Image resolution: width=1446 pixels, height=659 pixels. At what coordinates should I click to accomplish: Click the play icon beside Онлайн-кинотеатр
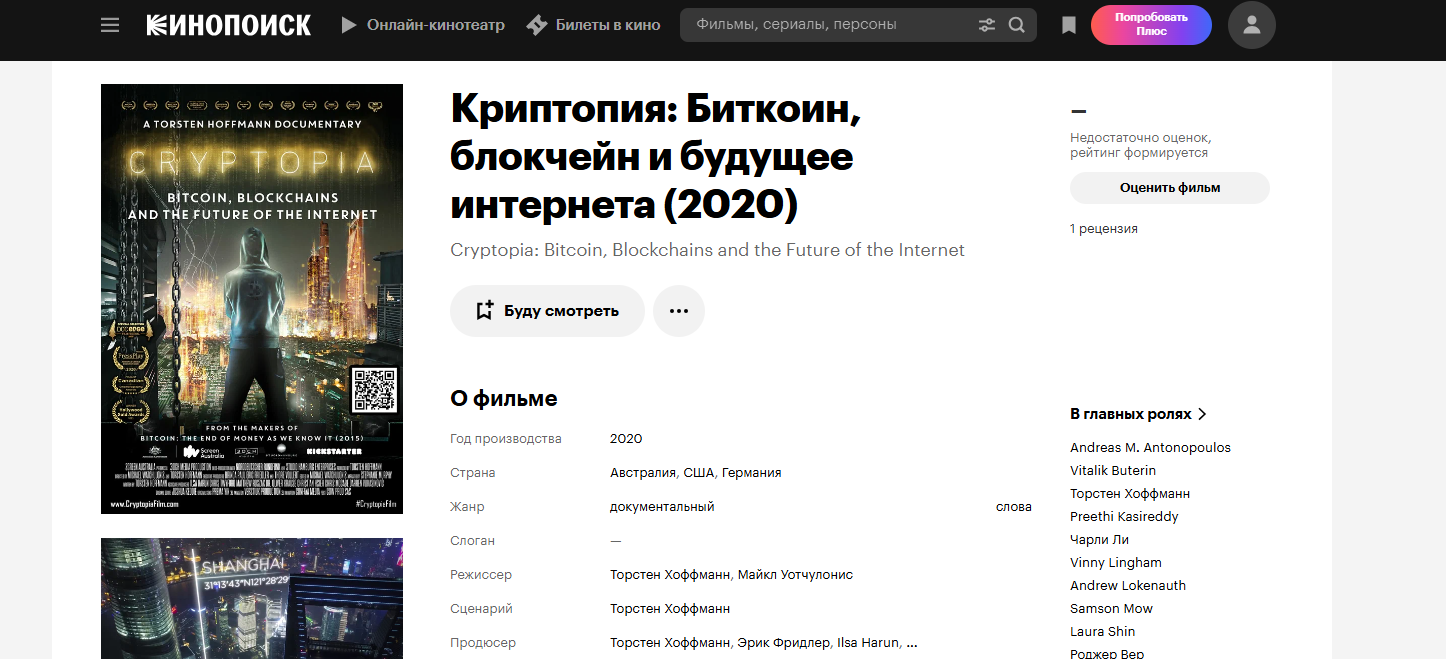(349, 25)
